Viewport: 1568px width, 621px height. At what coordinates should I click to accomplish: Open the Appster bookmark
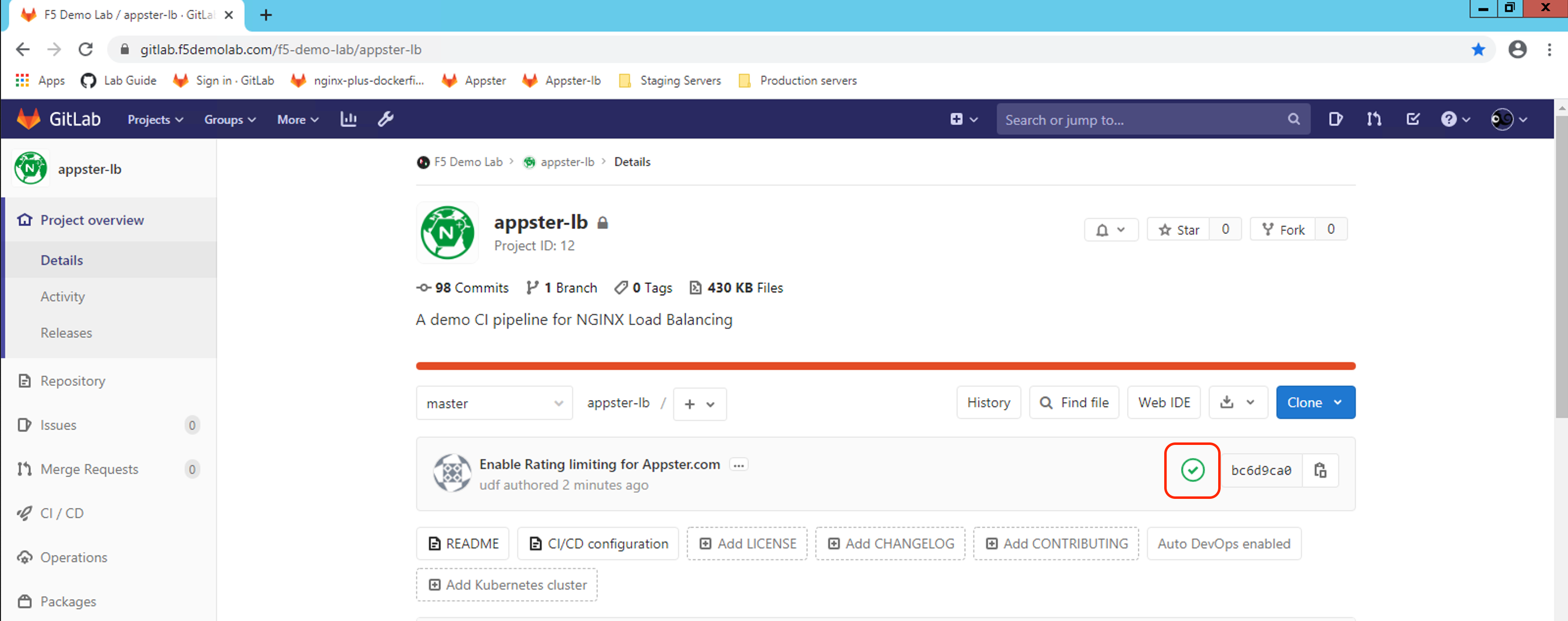pos(473,80)
